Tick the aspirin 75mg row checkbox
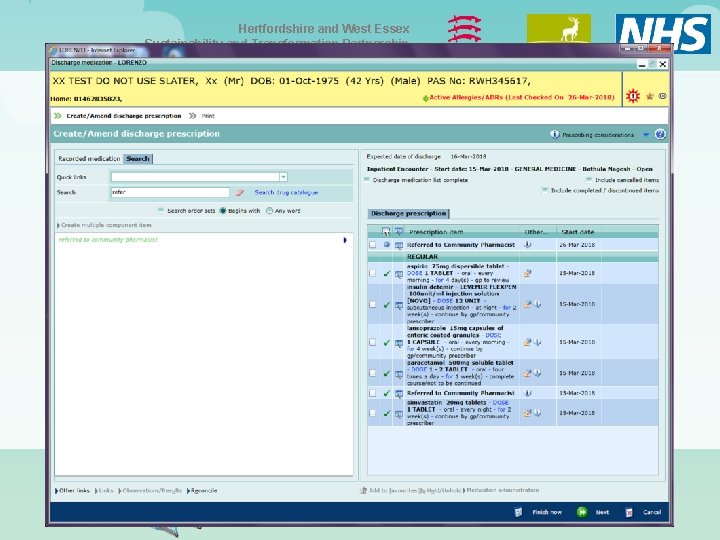The height and width of the screenshot is (540, 720). coord(372,273)
